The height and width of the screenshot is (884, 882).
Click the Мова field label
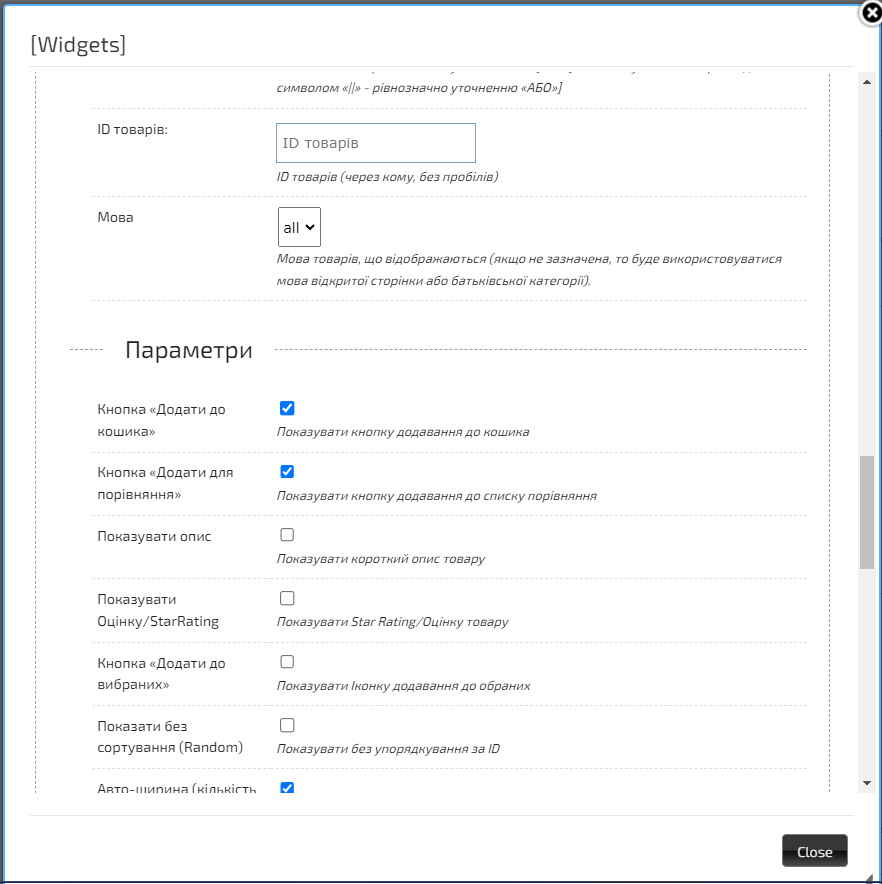click(115, 217)
